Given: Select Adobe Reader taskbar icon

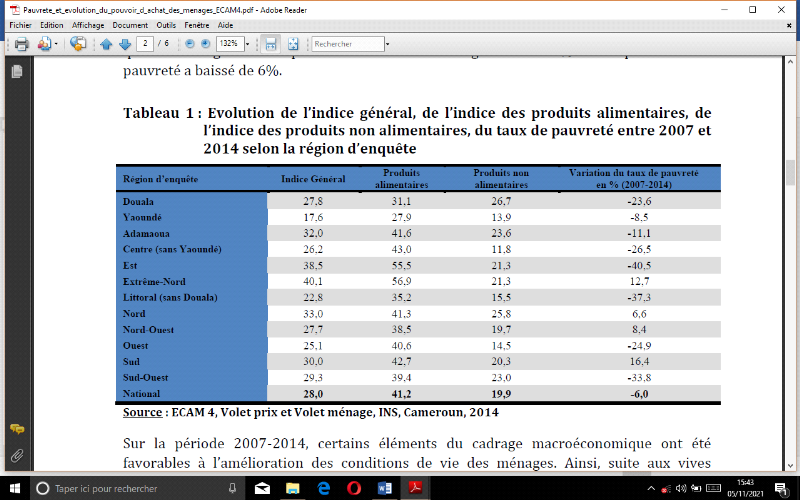Looking at the screenshot, I should [x=415, y=488].
